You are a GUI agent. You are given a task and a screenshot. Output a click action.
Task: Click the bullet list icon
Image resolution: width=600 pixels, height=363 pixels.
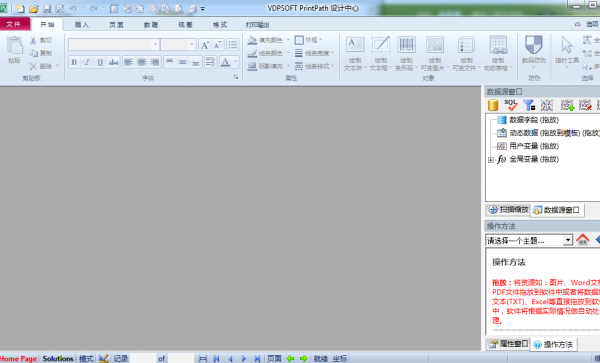[233, 45]
